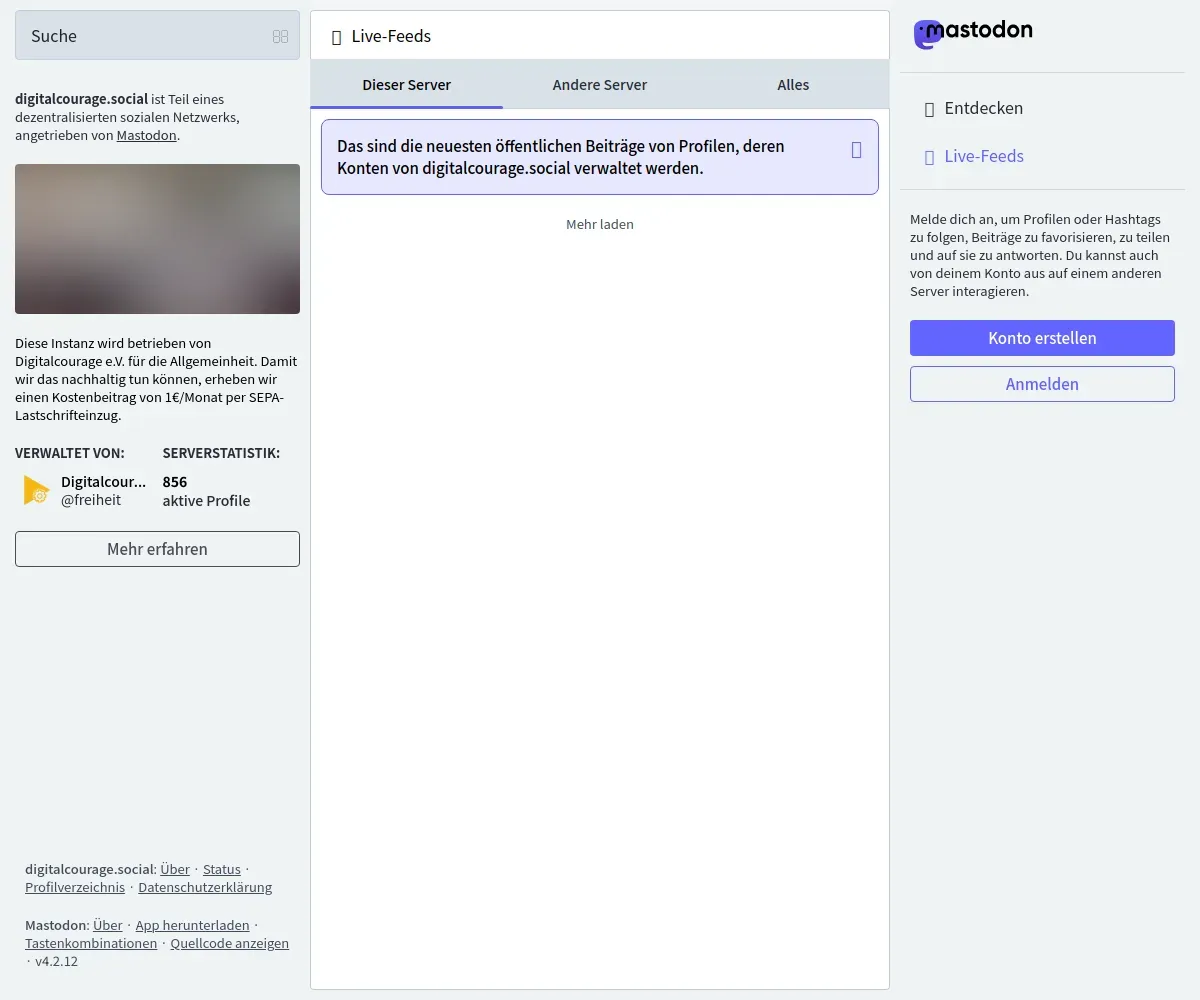Click the Live-Feeds navigation icon in sidebar
Screen dimensions: 1200x1000
(x=930, y=157)
